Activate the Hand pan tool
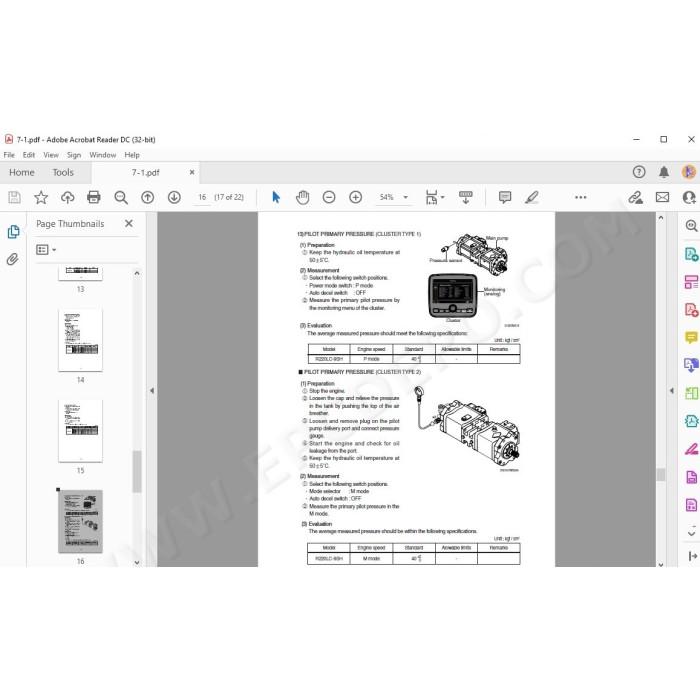This screenshot has width=700, height=700. pyautogui.click(x=302, y=197)
